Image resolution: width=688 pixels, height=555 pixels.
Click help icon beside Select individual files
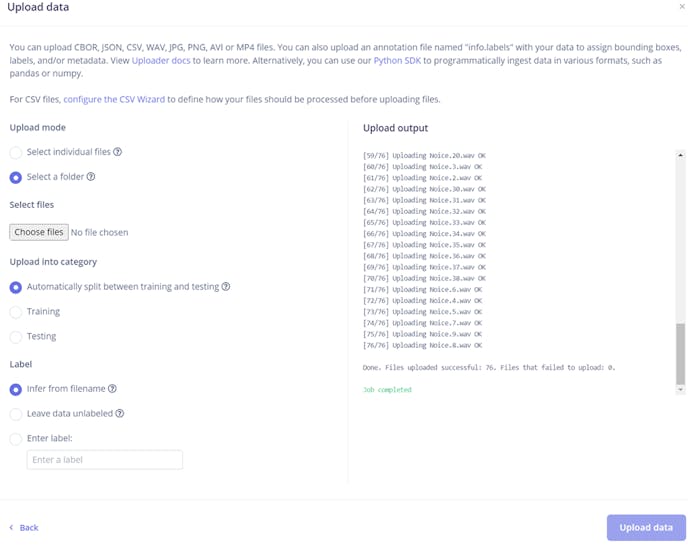(x=118, y=152)
